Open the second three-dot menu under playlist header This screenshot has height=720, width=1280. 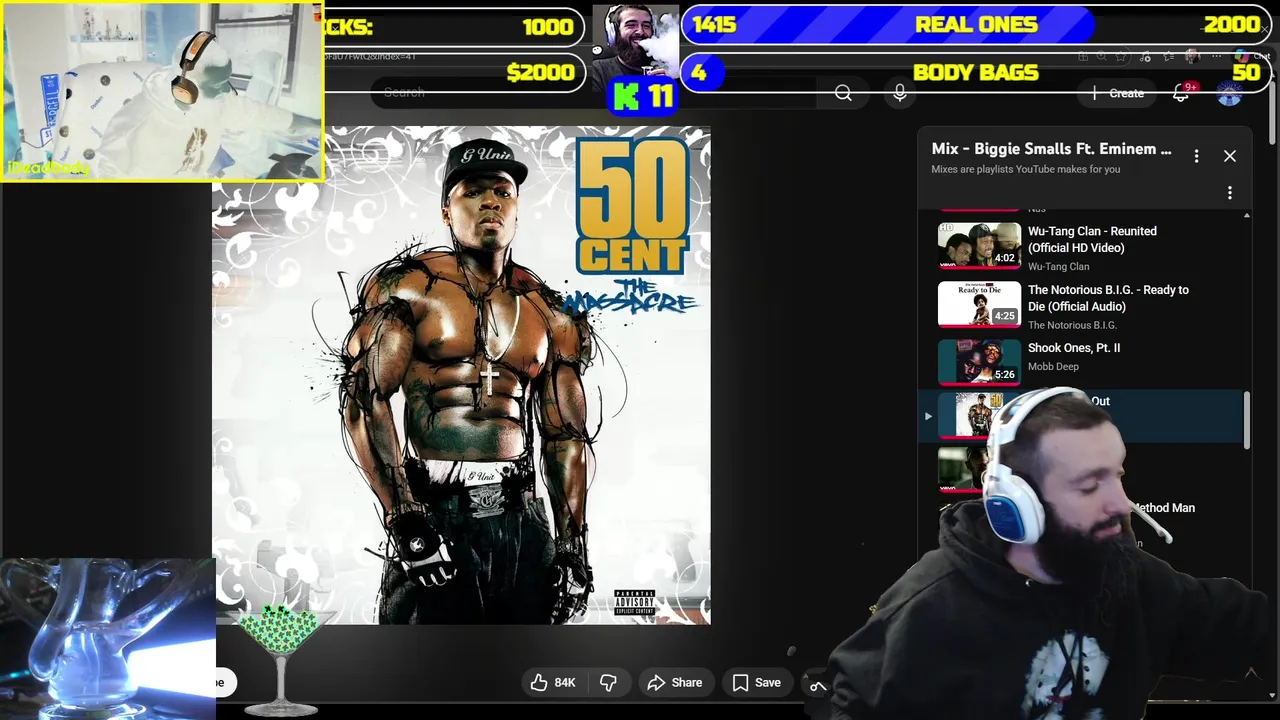pos(1230,192)
